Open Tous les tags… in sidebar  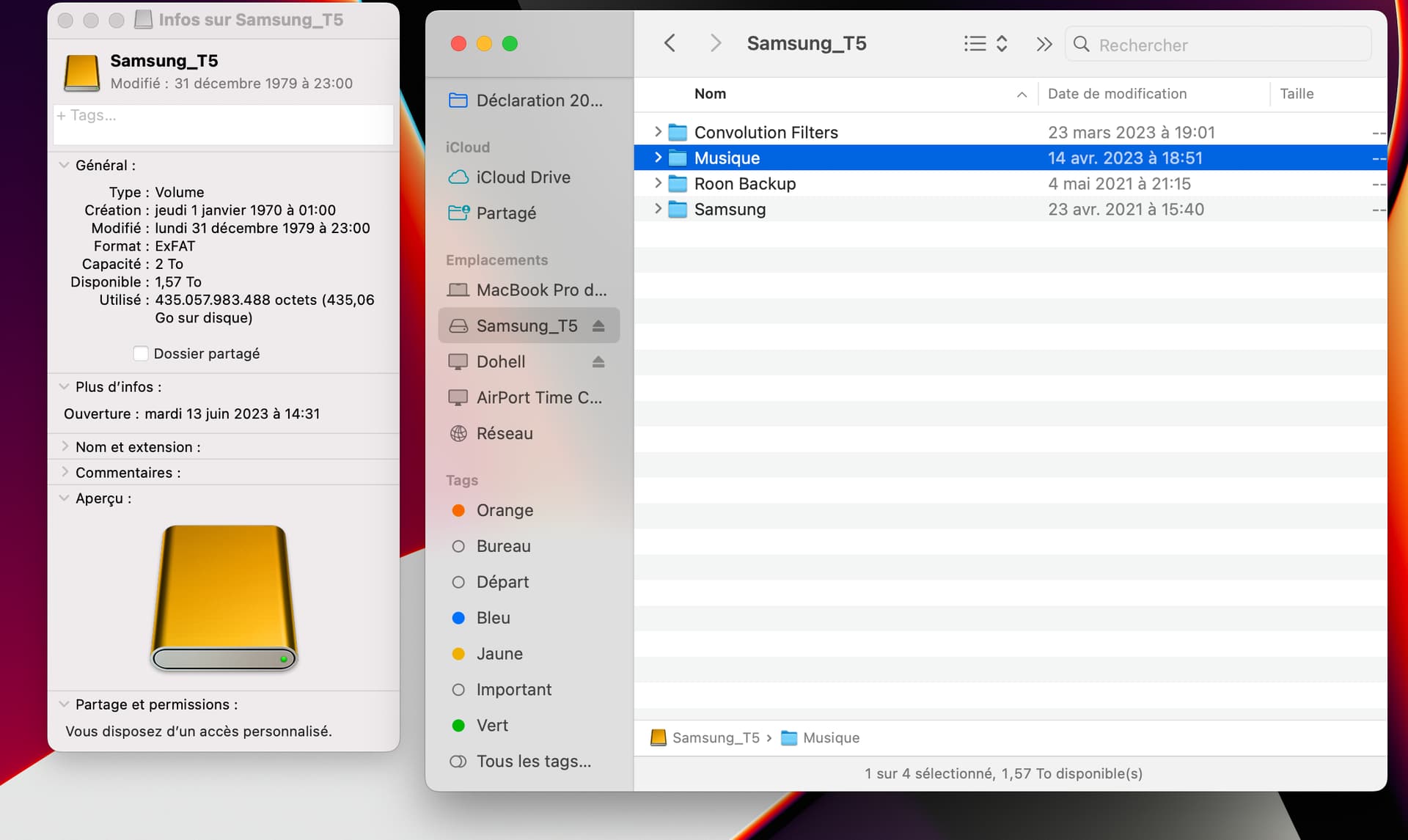pos(532,761)
